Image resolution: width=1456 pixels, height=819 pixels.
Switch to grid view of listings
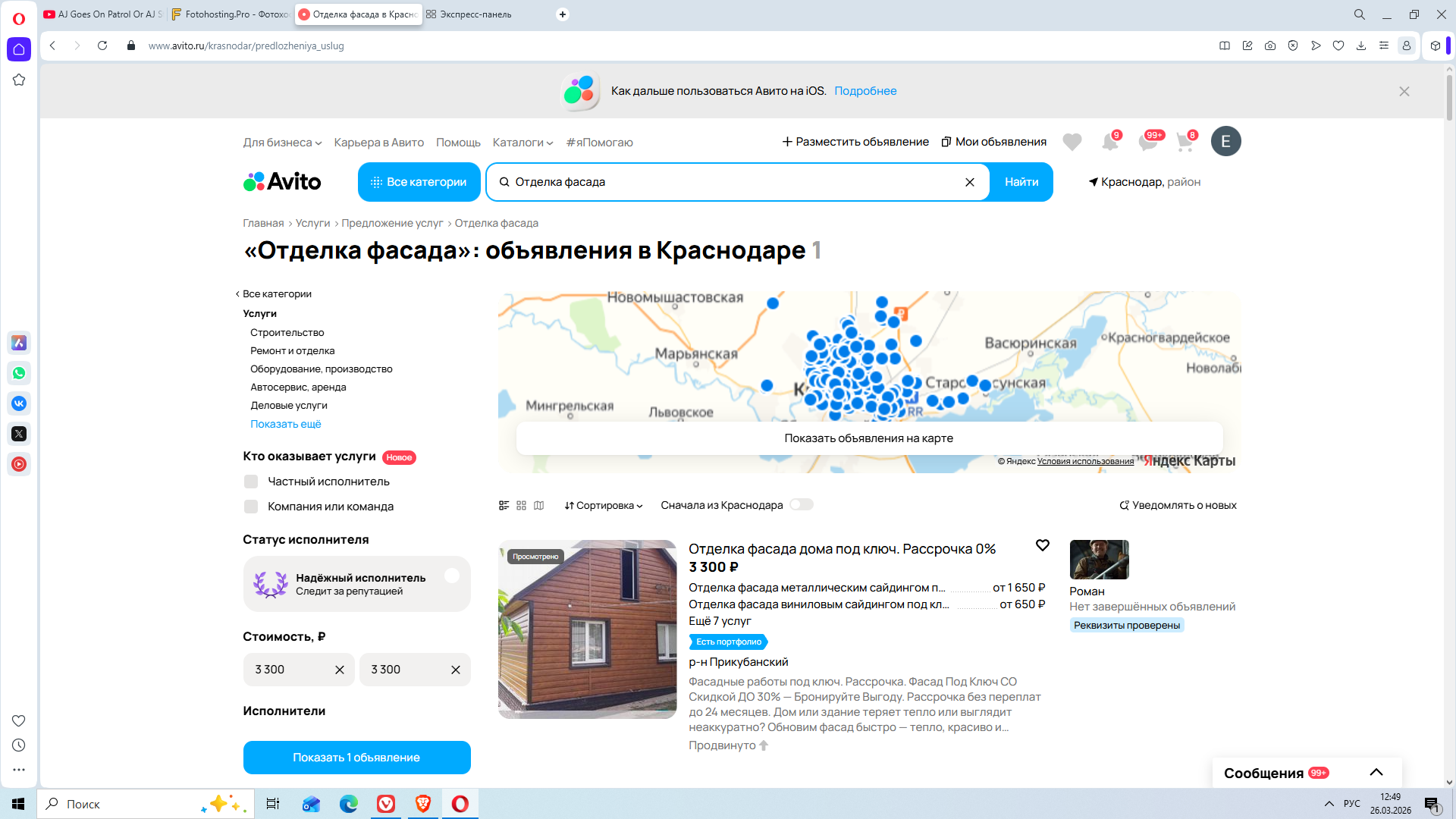tap(521, 505)
